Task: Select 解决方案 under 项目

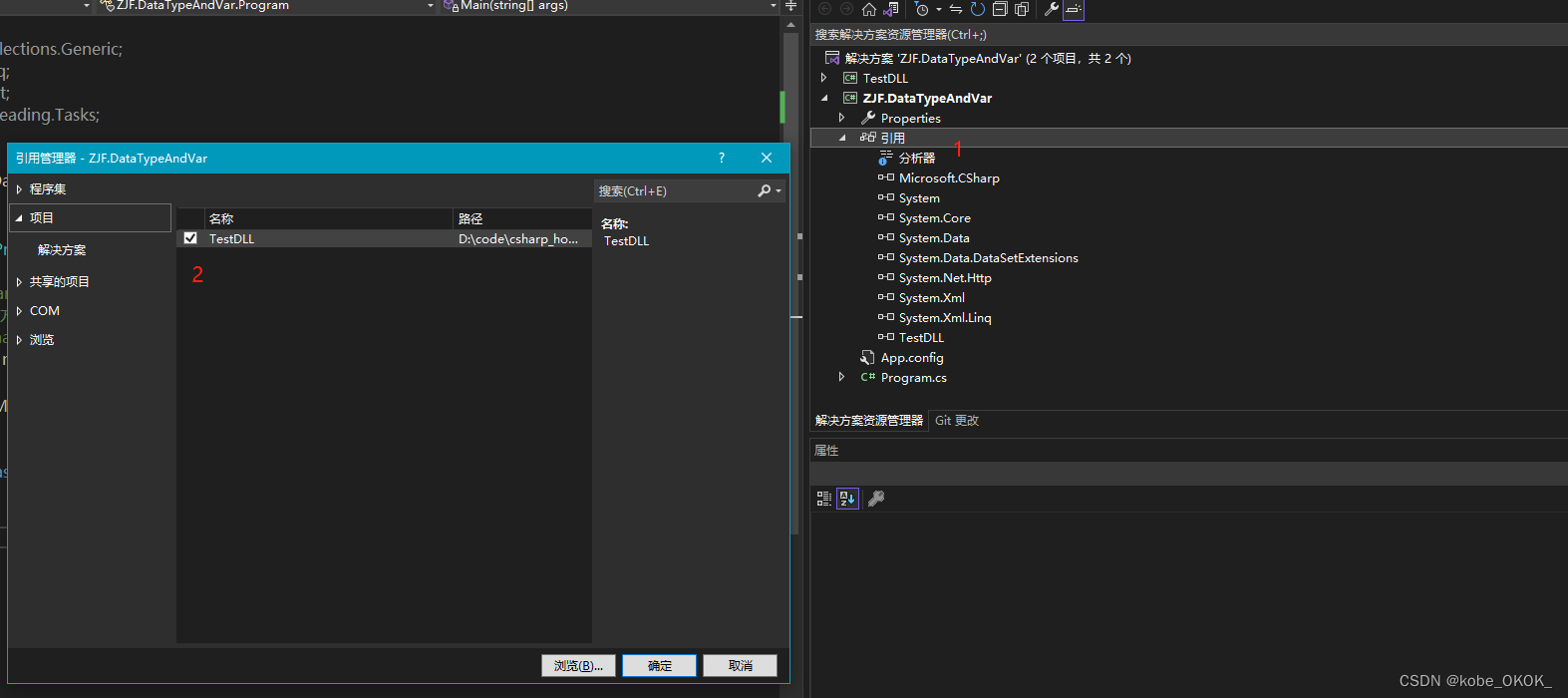Action: point(62,249)
